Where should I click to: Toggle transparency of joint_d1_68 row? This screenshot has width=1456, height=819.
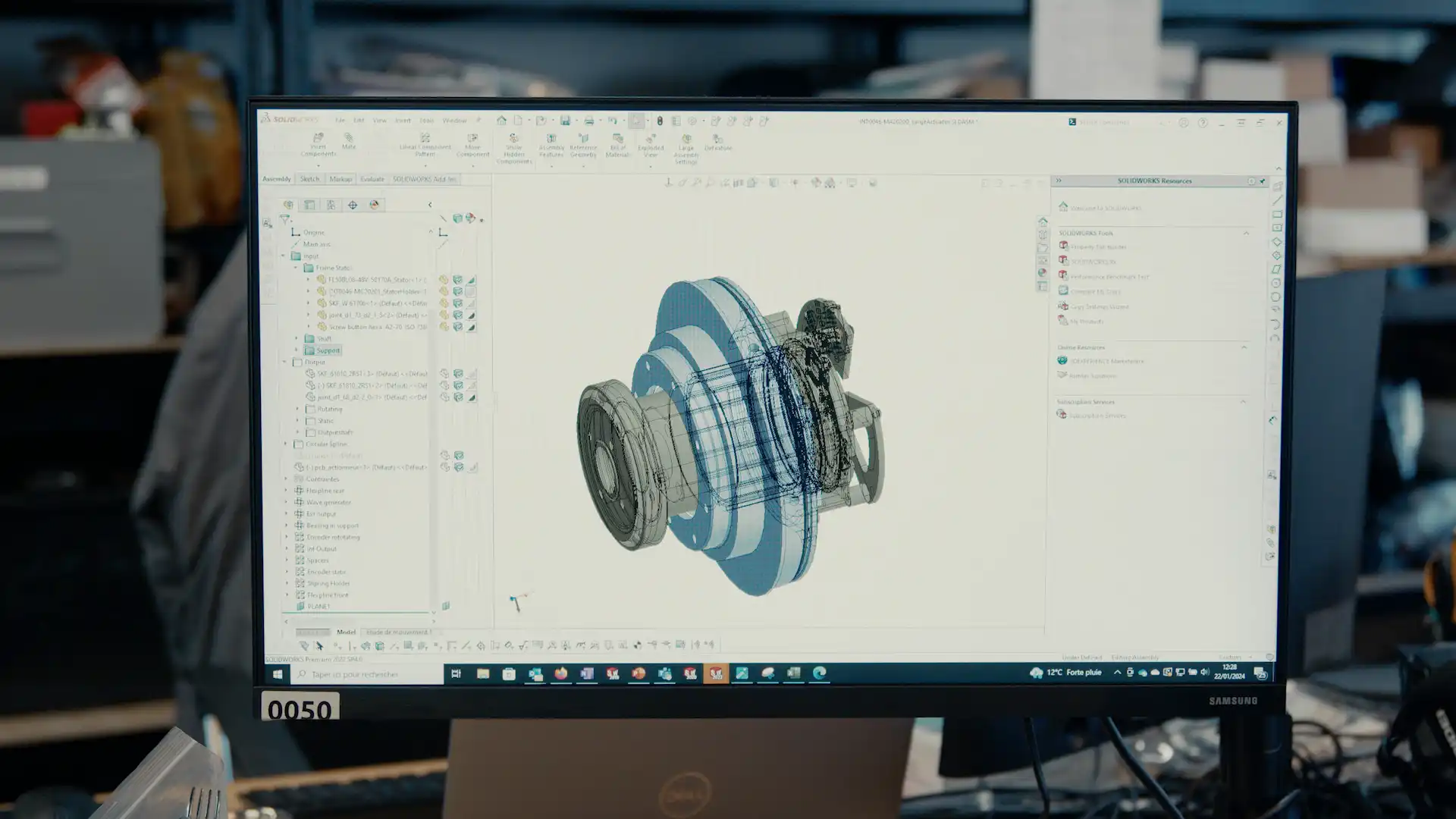coord(472,397)
